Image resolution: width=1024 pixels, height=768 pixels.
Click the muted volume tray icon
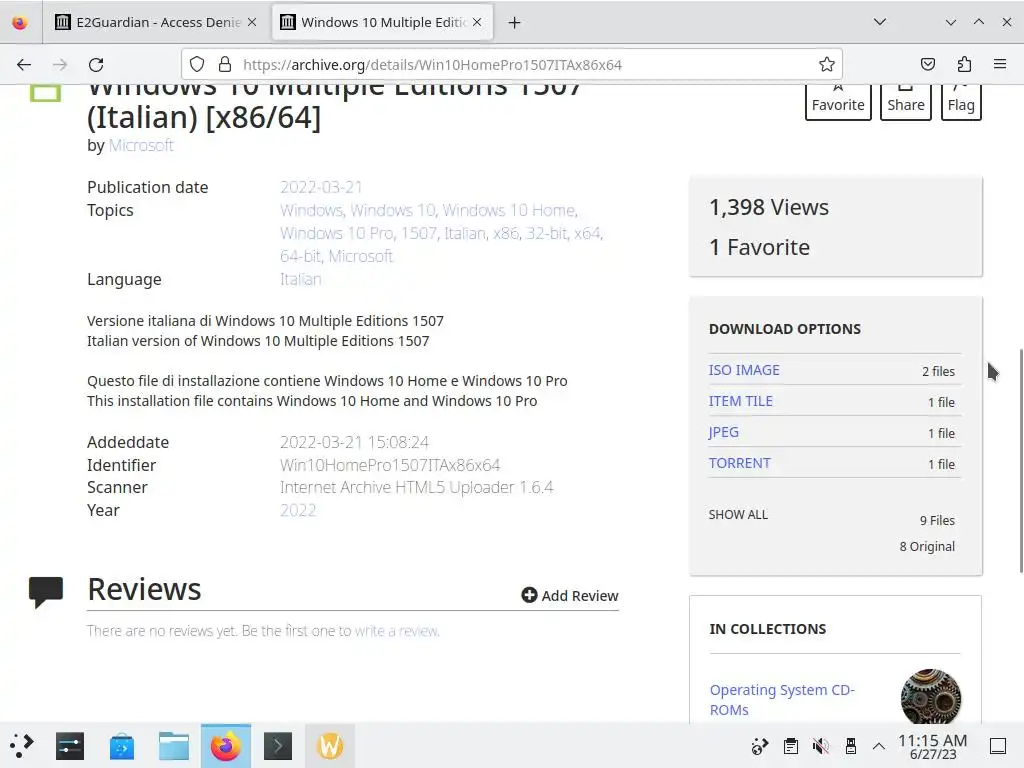coord(820,746)
